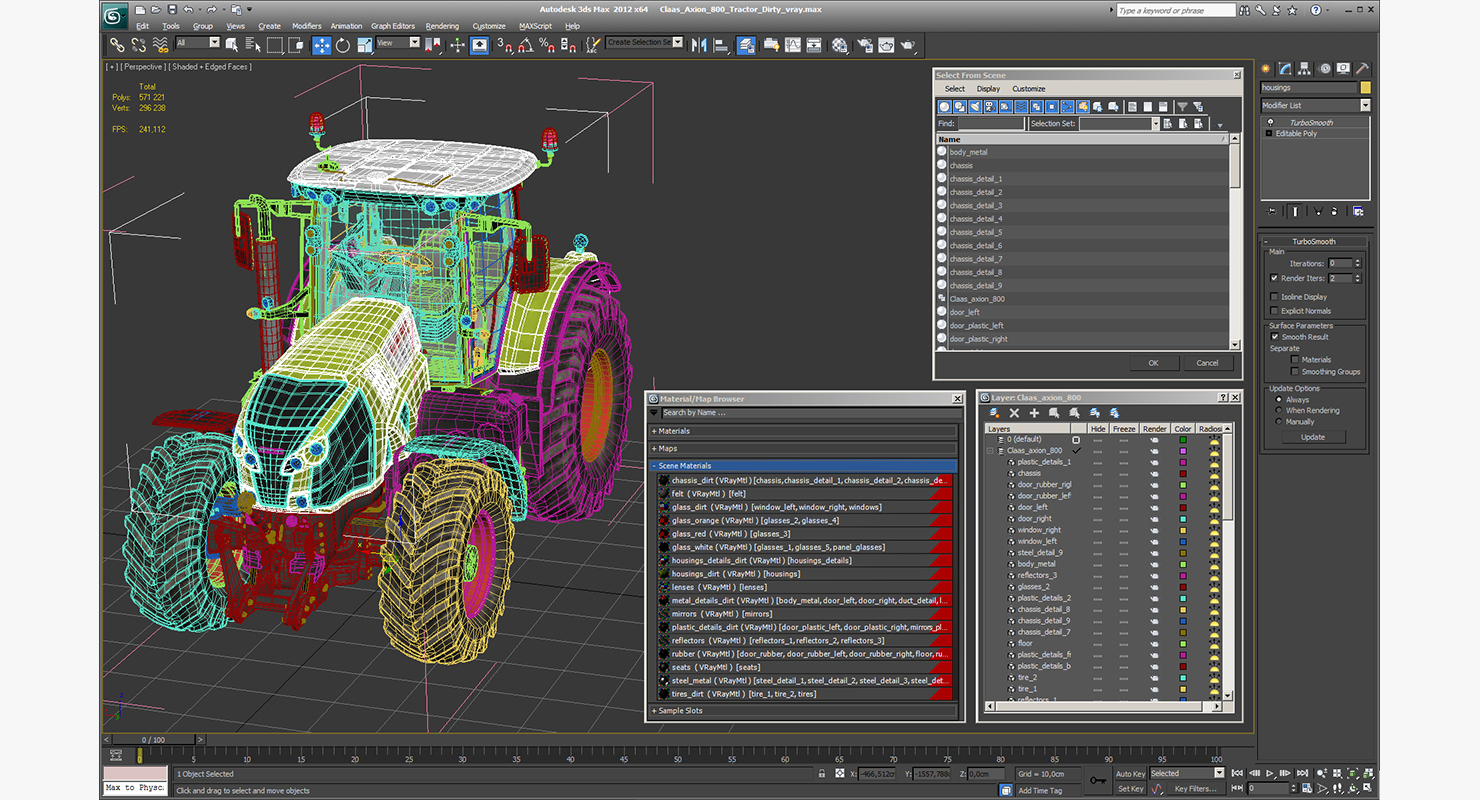Enable Separate by Materials checkbox
The image size is (1480, 800).
[1295, 360]
